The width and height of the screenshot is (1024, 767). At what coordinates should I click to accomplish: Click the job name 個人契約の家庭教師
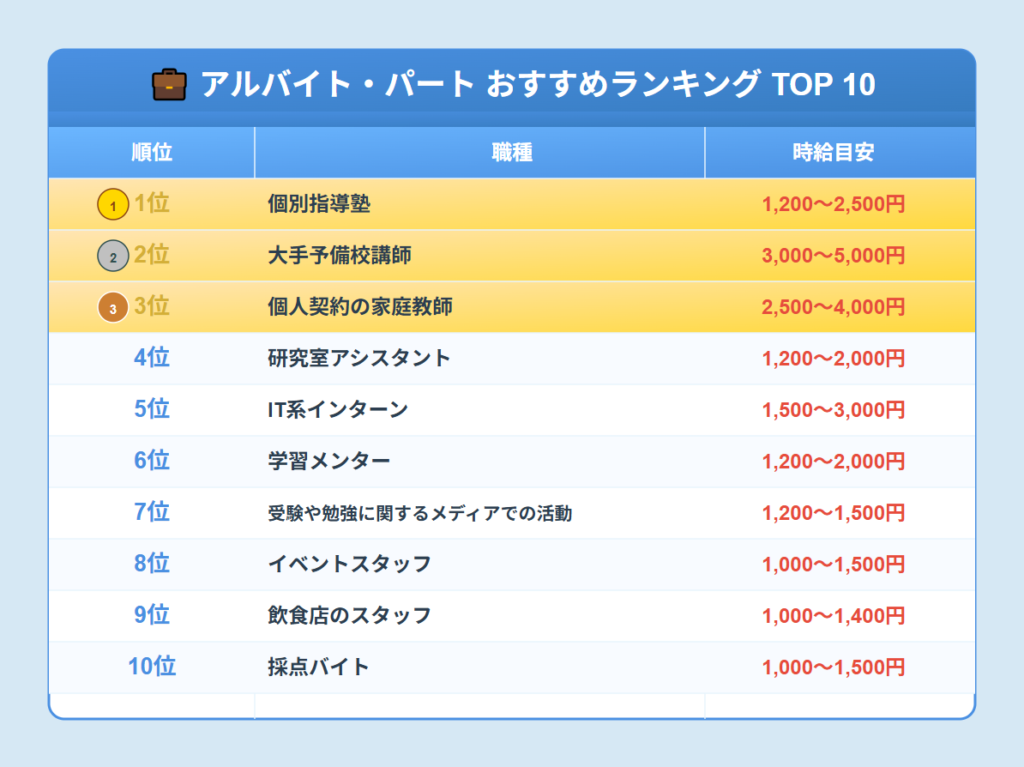[x=360, y=306]
